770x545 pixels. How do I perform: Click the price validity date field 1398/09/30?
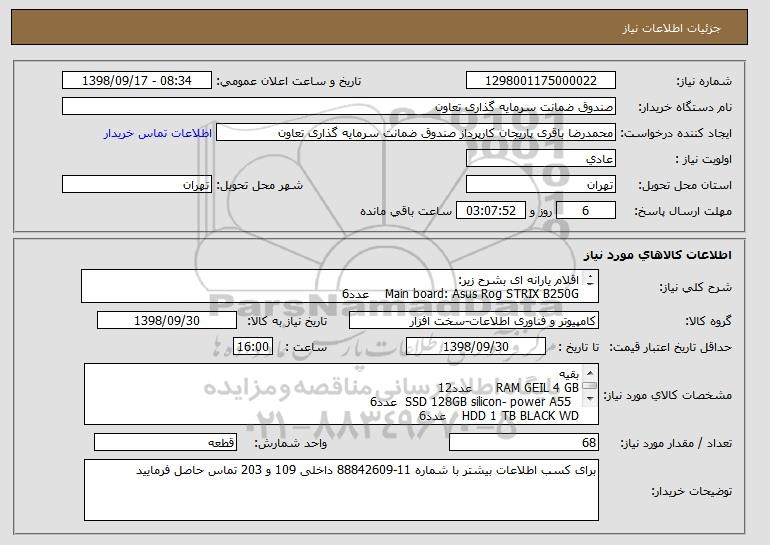click(x=476, y=347)
